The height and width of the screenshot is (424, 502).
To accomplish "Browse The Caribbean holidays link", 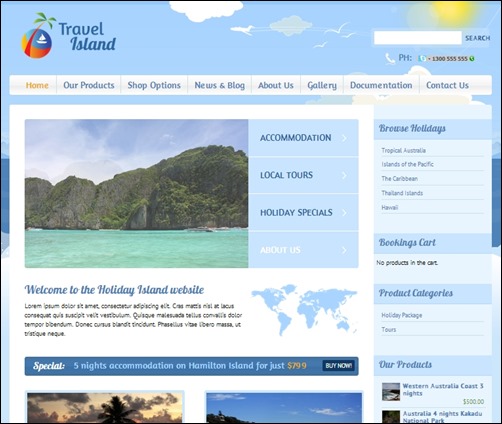I will coord(399,179).
